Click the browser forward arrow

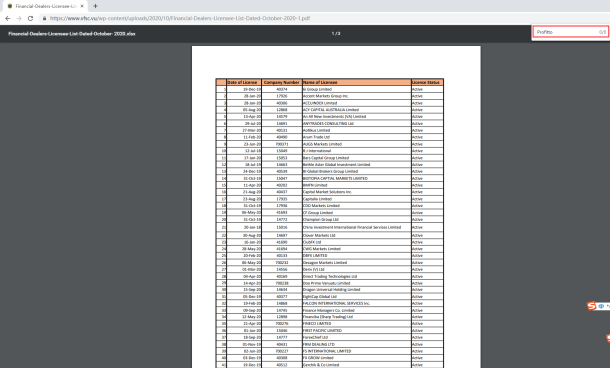(19, 18)
